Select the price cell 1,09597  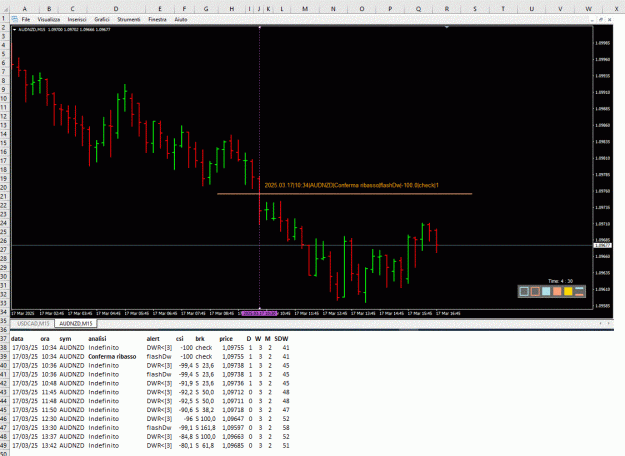point(233,428)
